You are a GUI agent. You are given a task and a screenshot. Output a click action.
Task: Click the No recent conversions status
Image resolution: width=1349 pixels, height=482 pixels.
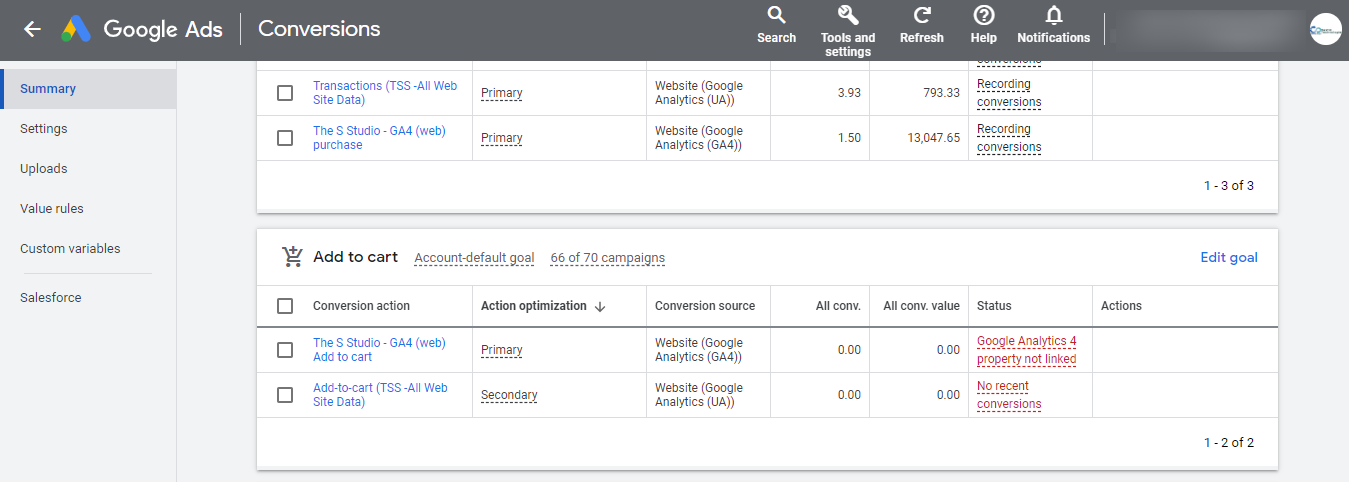tap(1009, 395)
